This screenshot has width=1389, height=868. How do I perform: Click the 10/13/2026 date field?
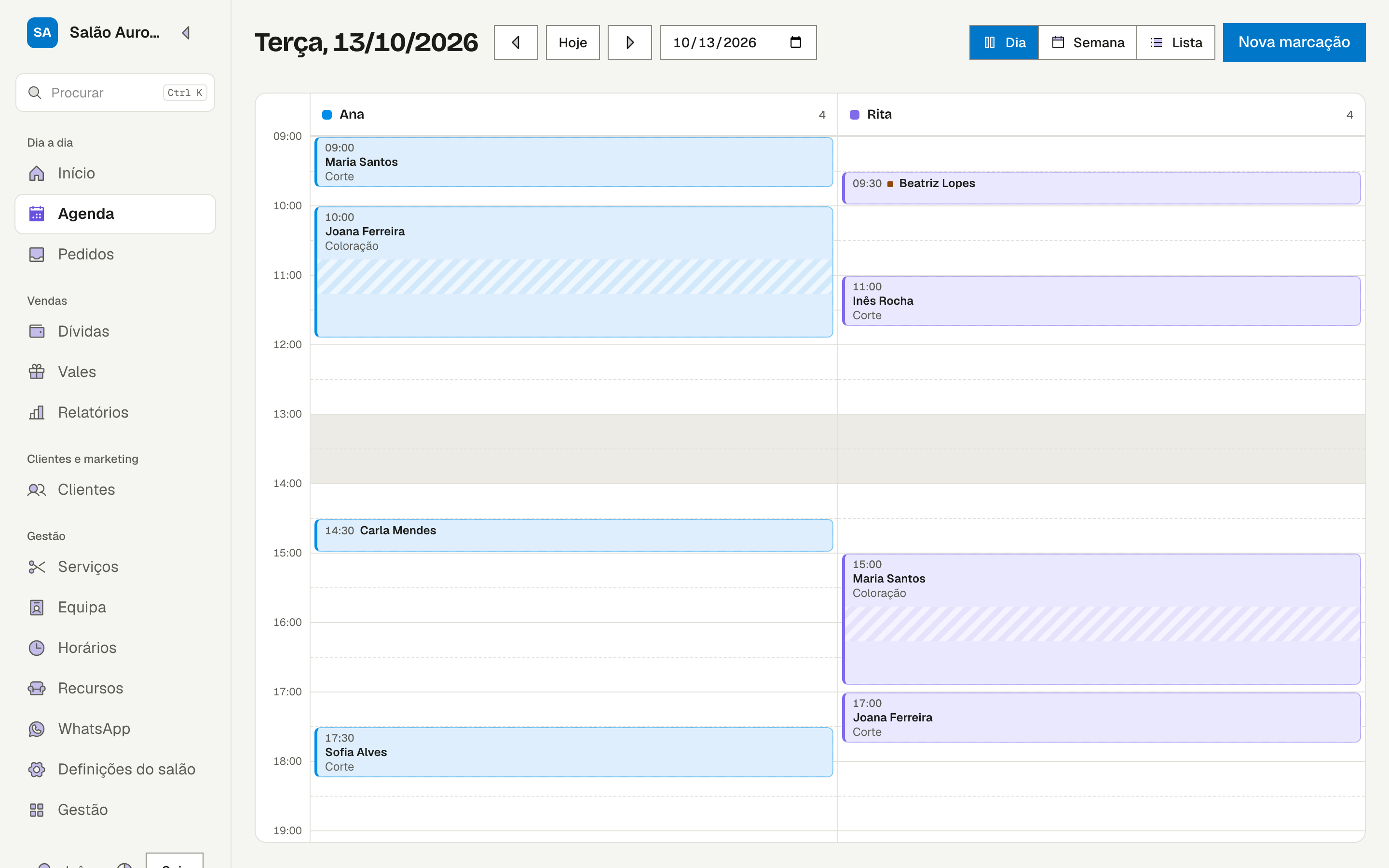(x=737, y=42)
